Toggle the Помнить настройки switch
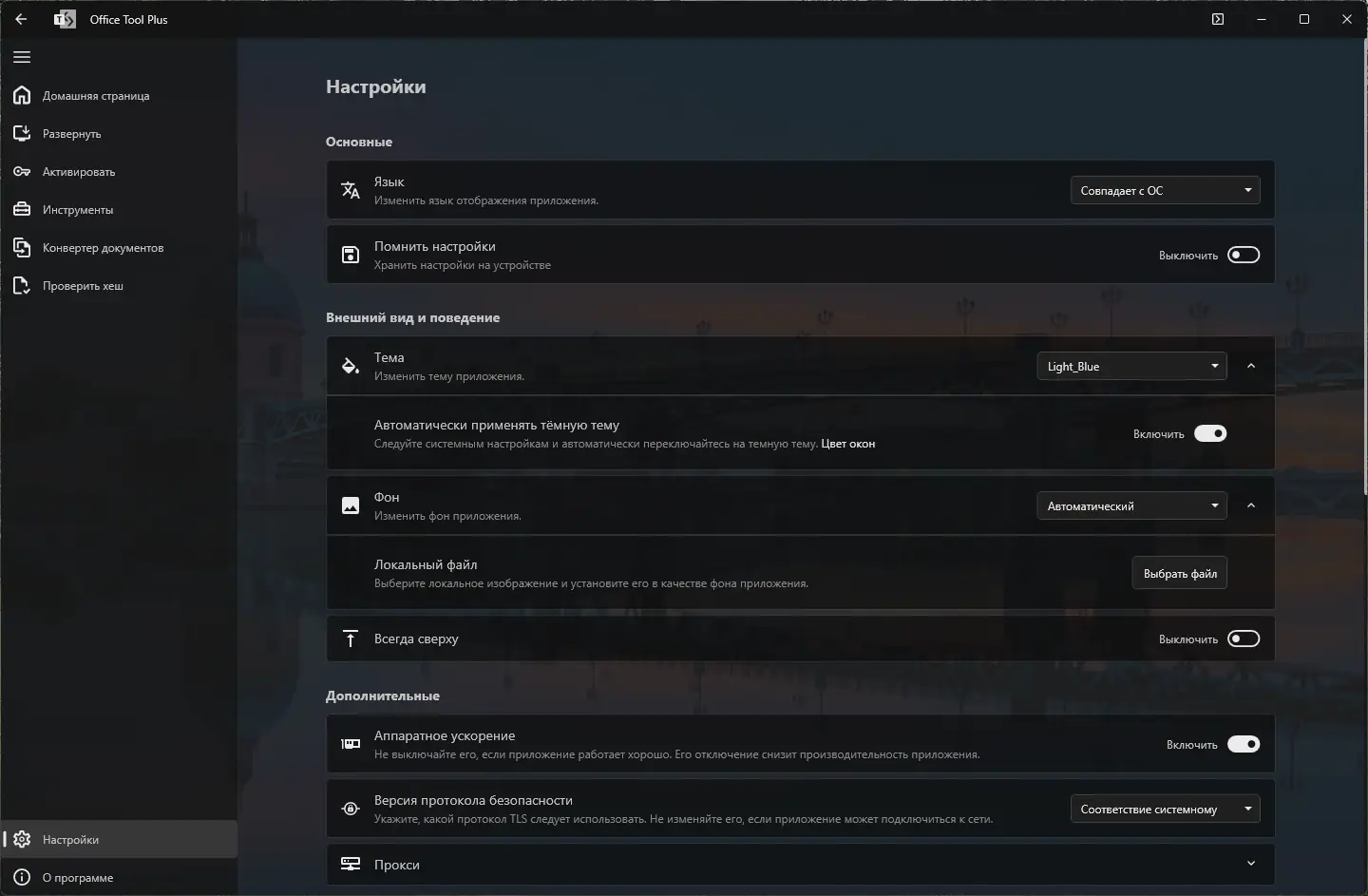 tap(1244, 255)
